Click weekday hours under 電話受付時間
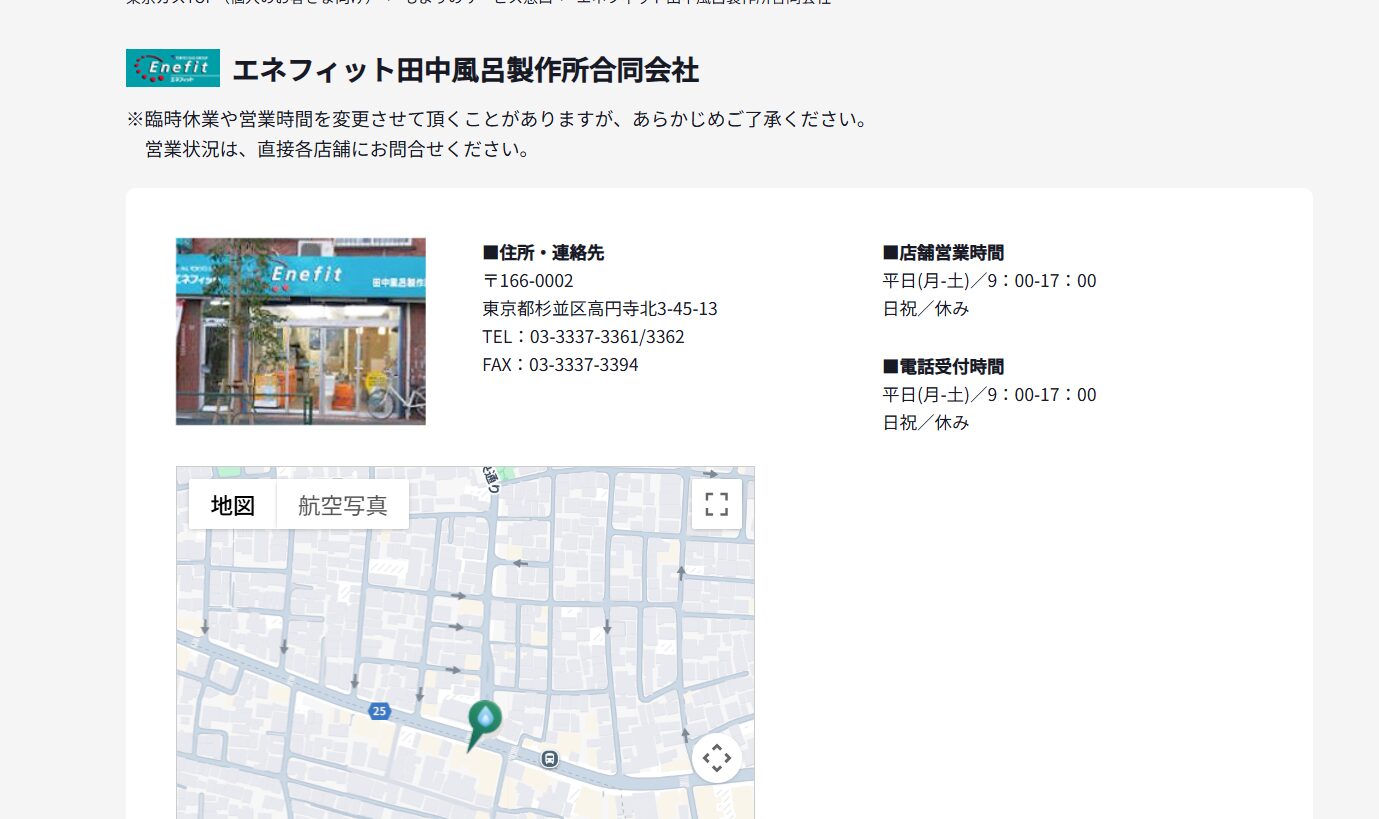The height and width of the screenshot is (819, 1379). [989, 395]
